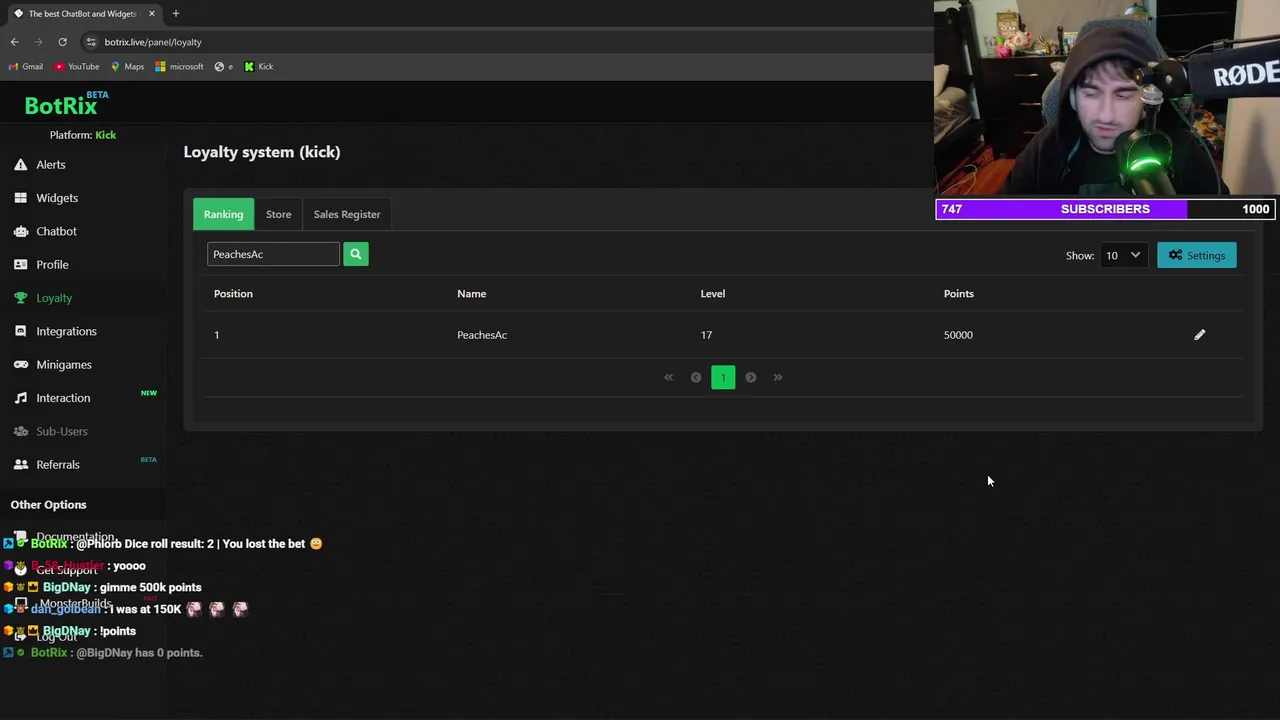Click the Position column header
The height and width of the screenshot is (720, 1280).
pos(233,294)
